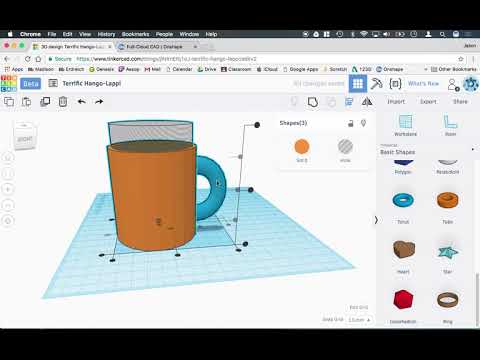The width and height of the screenshot is (480, 360).
Task: Click the Beta badge button
Action: [x=31, y=83]
